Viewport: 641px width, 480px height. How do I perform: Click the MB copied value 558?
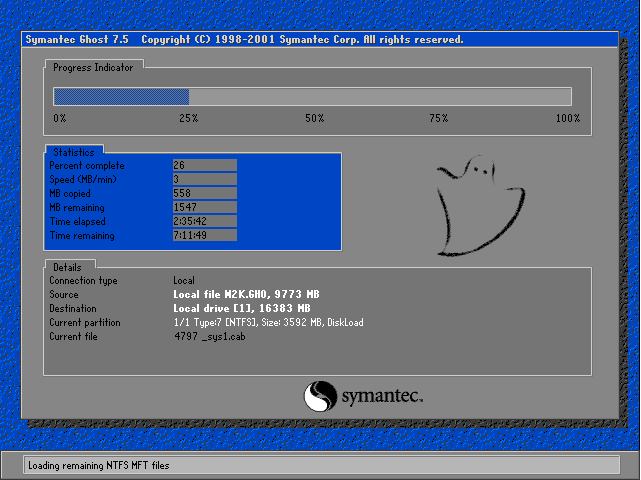205,193
